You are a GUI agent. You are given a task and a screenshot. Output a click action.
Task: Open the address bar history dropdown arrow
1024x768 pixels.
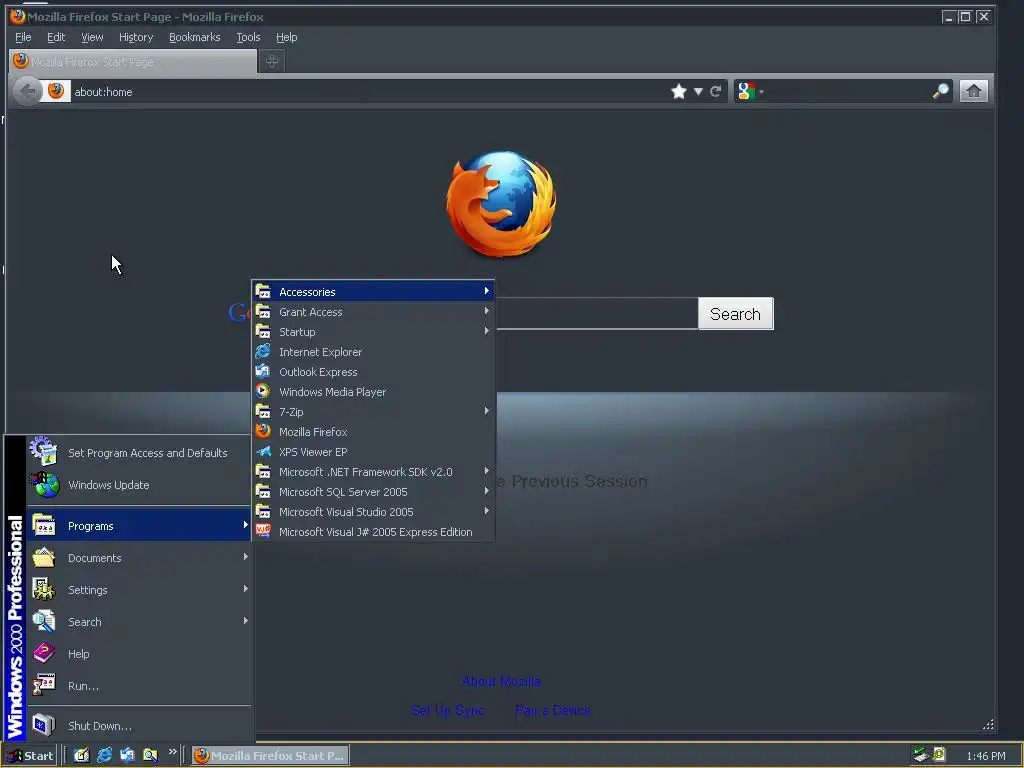pyautogui.click(x=698, y=91)
